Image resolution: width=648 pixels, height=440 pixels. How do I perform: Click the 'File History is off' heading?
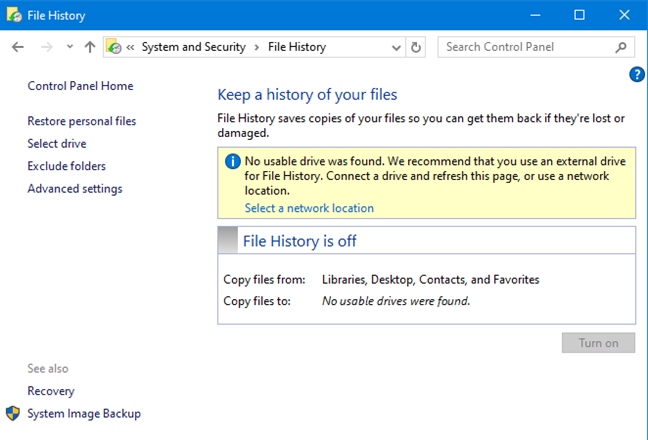[x=300, y=241]
